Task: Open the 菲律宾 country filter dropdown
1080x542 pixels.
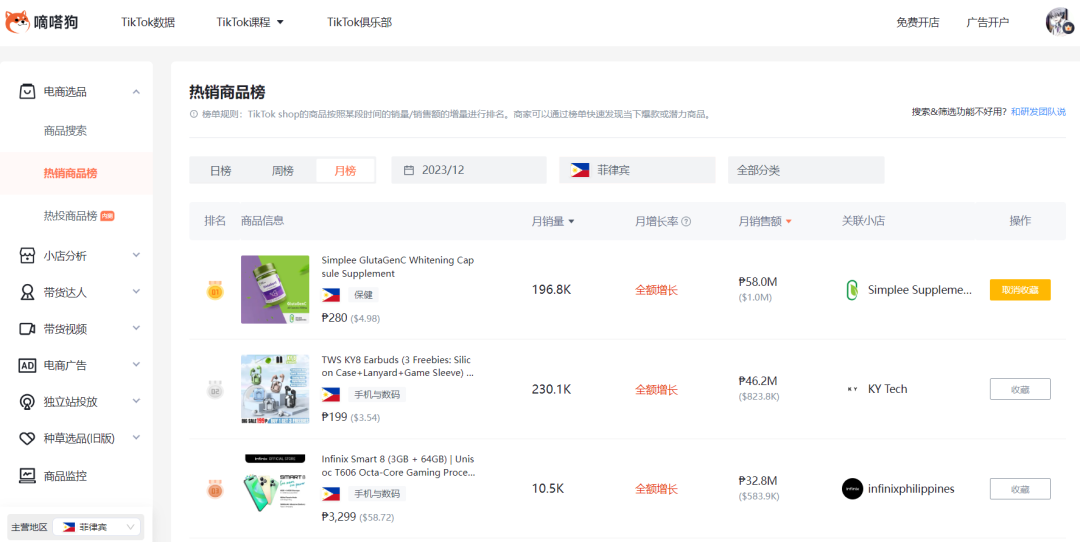Action: pyautogui.click(x=637, y=171)
